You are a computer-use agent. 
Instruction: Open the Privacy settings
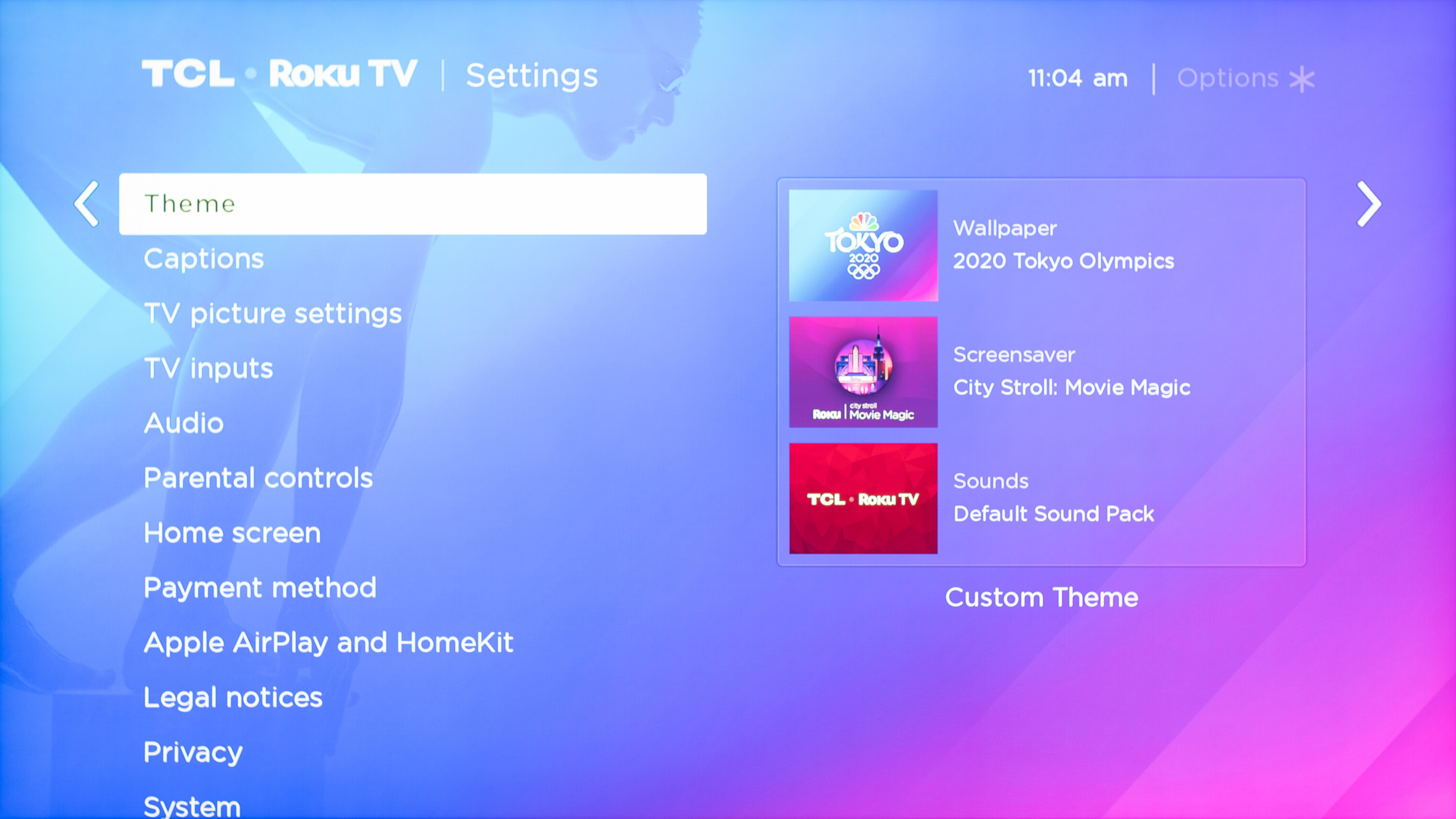[x=193, y=752]
